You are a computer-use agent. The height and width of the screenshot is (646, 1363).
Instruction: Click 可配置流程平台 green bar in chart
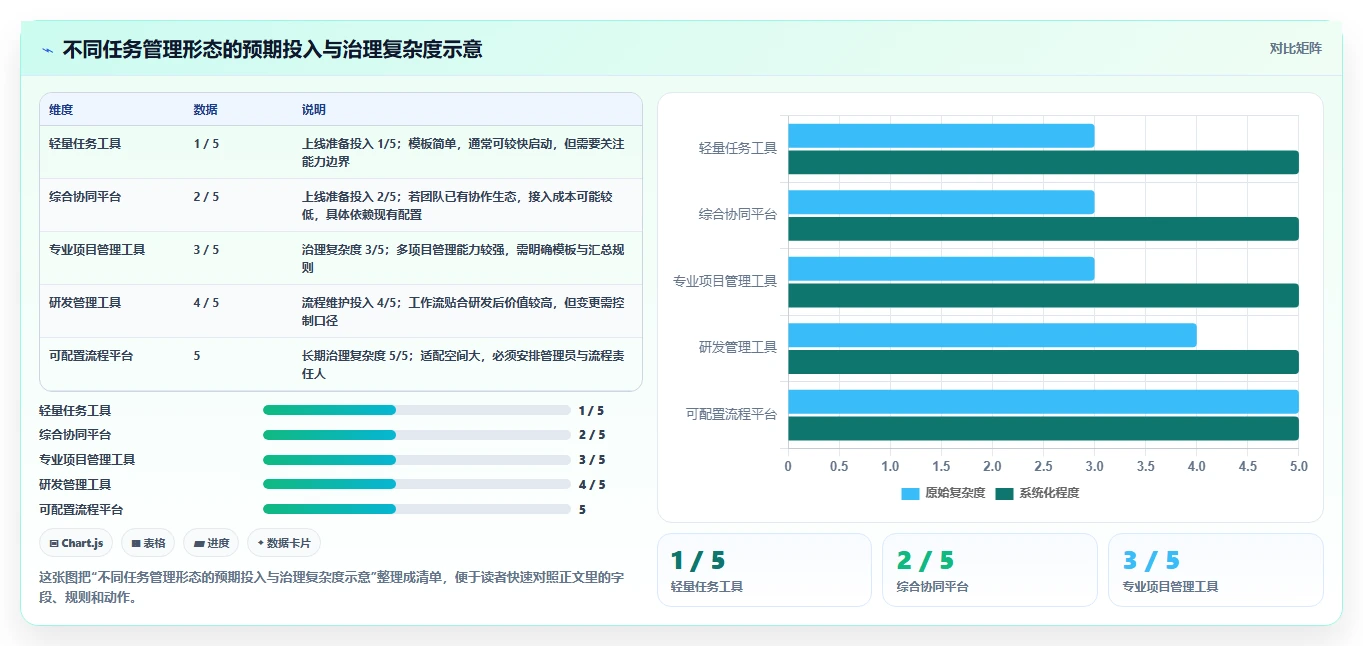click(x=1043, y=429)
